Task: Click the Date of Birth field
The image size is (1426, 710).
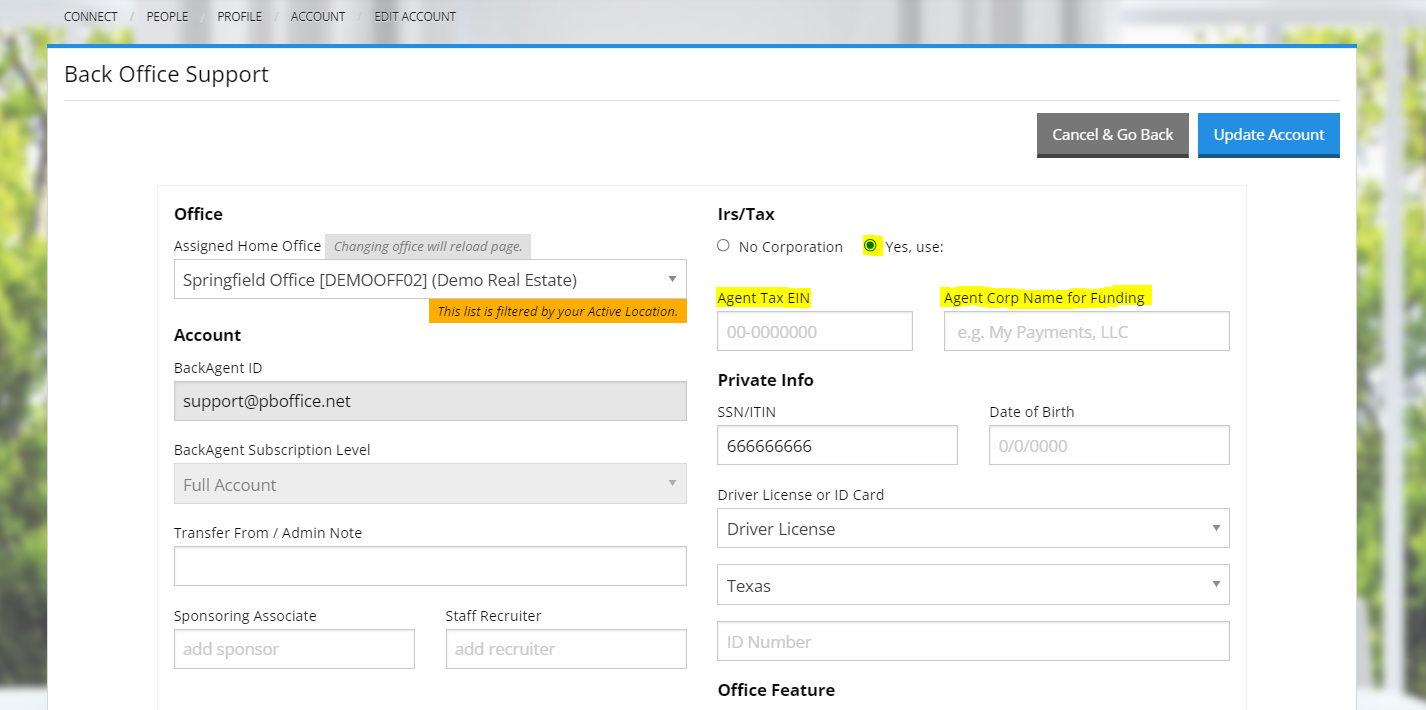Action: click(1108, 444)
